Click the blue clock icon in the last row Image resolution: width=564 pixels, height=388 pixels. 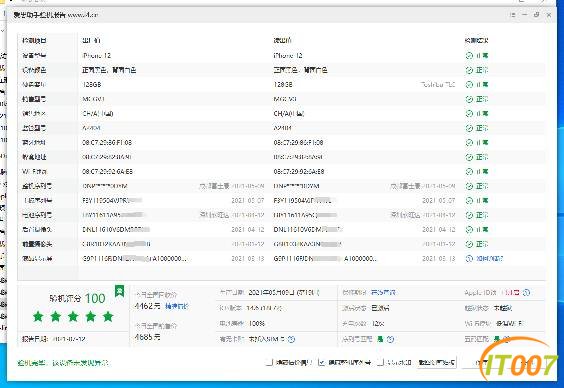[469, 259]
